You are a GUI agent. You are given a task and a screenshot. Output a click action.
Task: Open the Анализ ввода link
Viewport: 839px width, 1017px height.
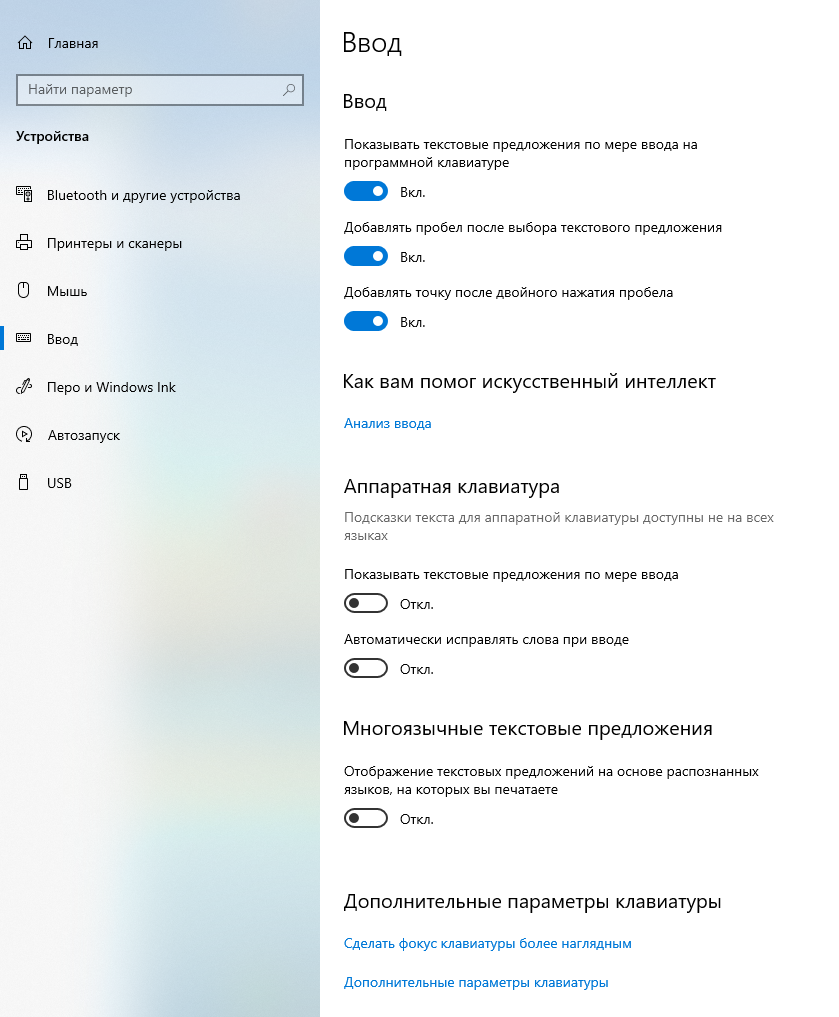[x=388, y=424]
